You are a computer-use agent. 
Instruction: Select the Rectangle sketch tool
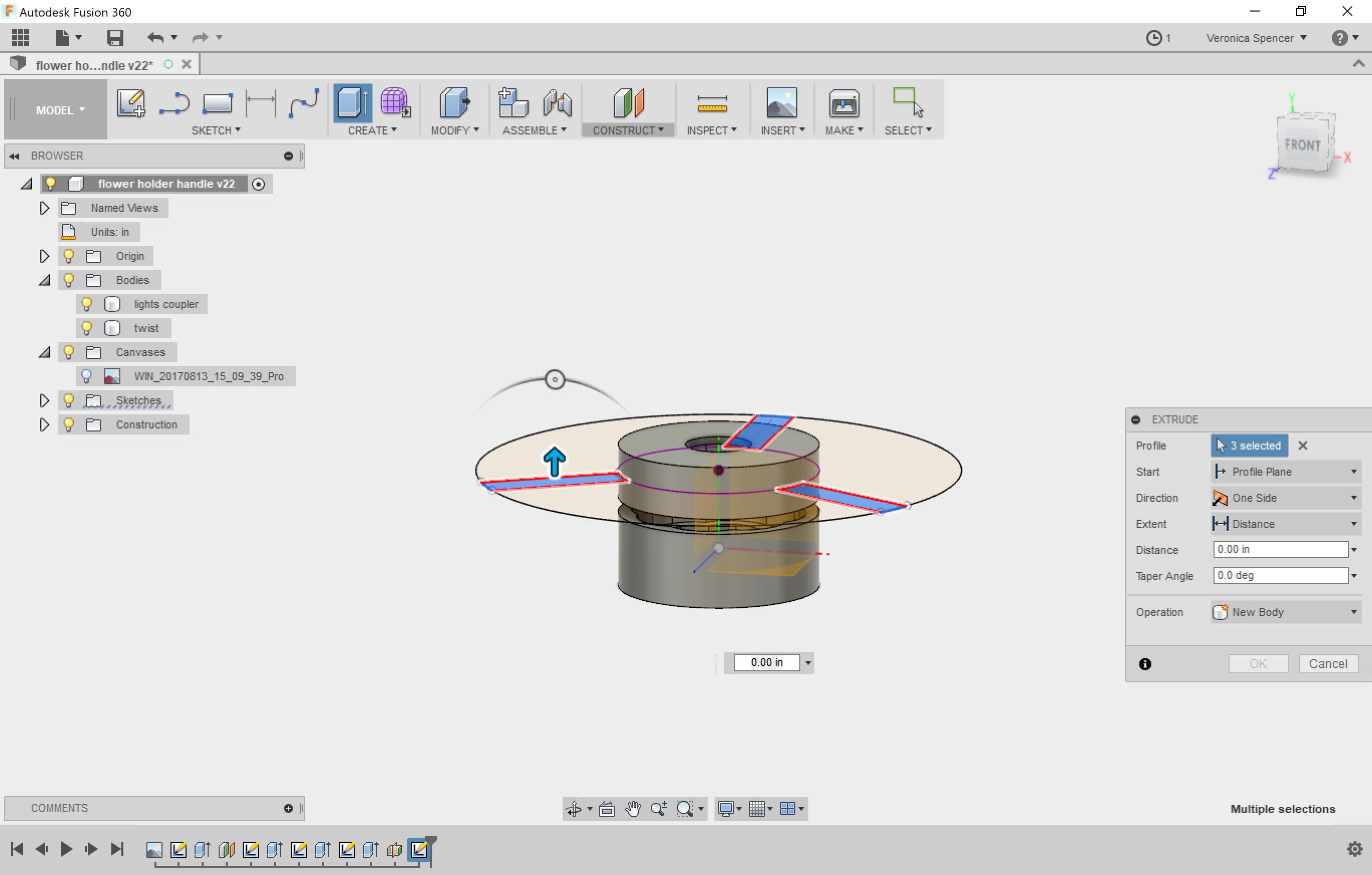point(217,103)
